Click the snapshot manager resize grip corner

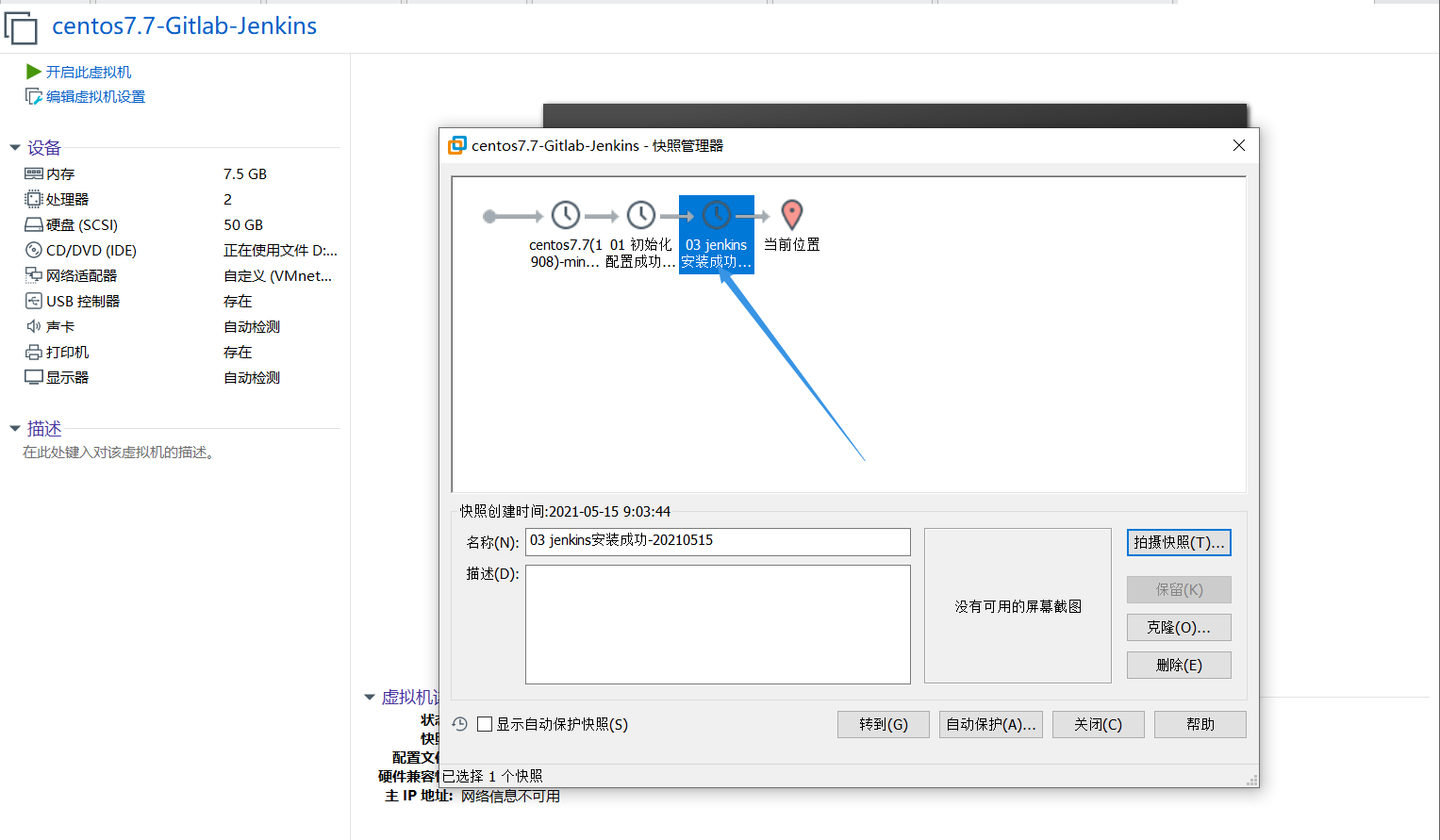coord(1252,781)
